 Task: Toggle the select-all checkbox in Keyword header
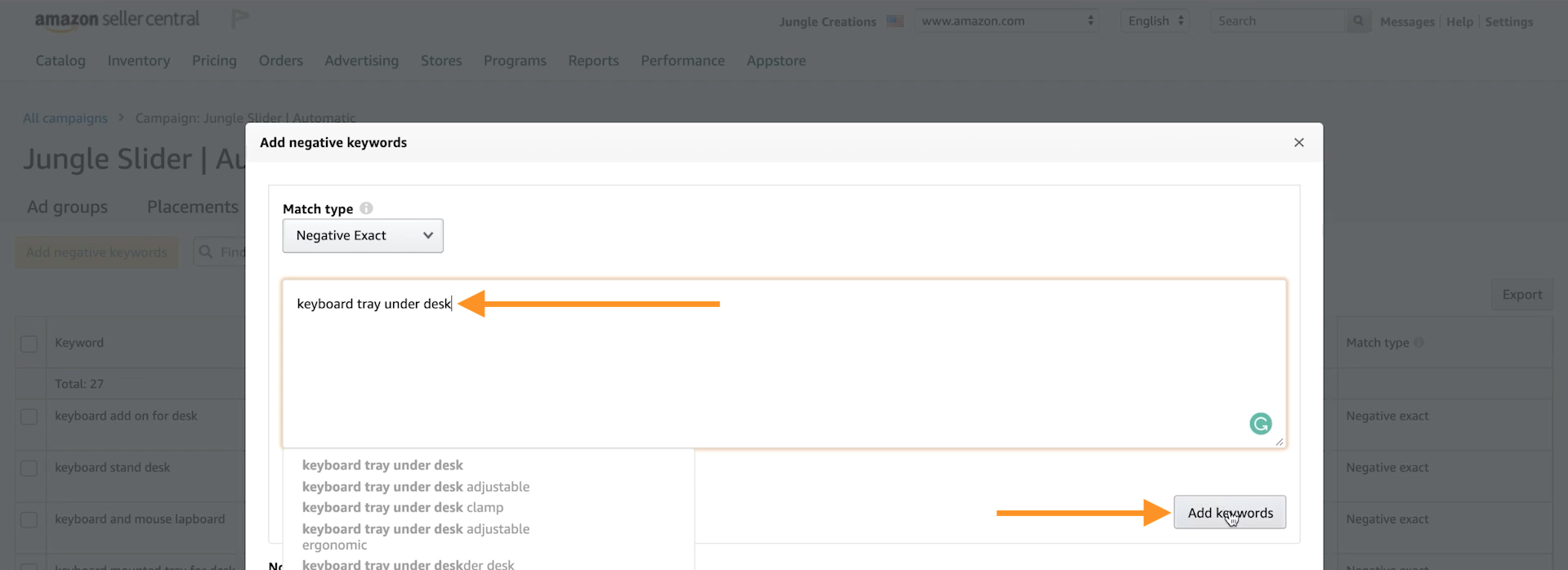[x=29, y=344]
